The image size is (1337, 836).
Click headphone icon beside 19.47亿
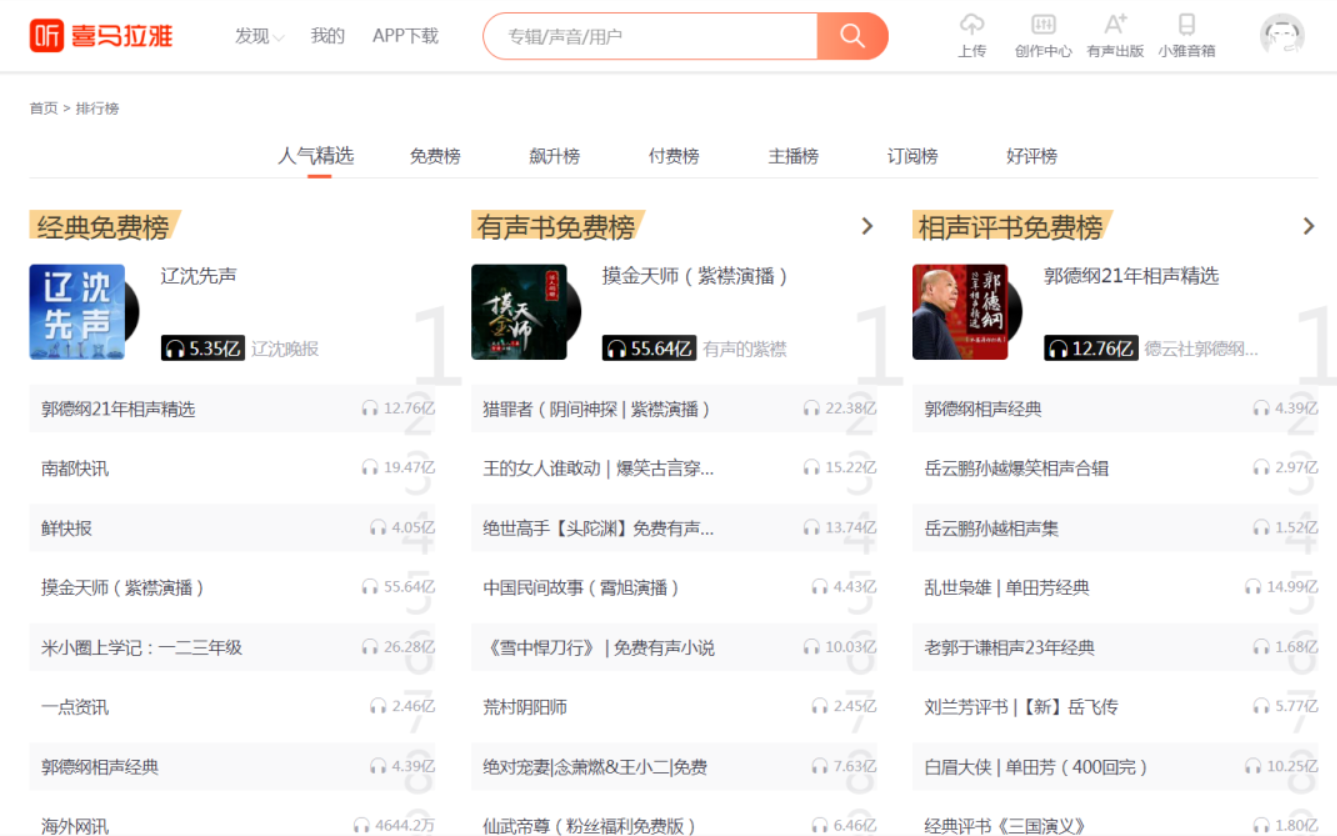click(x=370, y=468)
